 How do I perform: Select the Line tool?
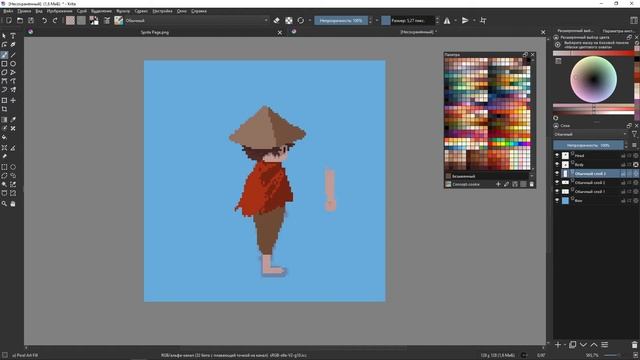click(13, 55)
